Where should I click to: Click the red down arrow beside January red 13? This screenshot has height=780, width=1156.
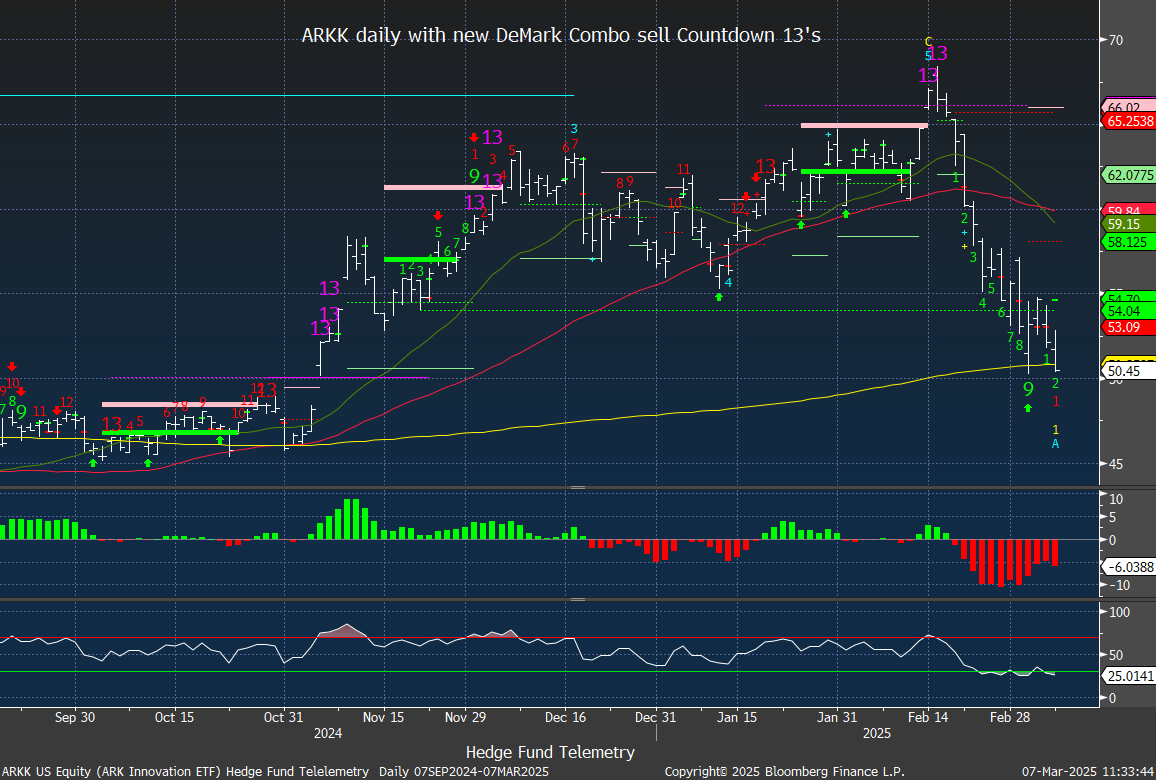pos(756,177)
